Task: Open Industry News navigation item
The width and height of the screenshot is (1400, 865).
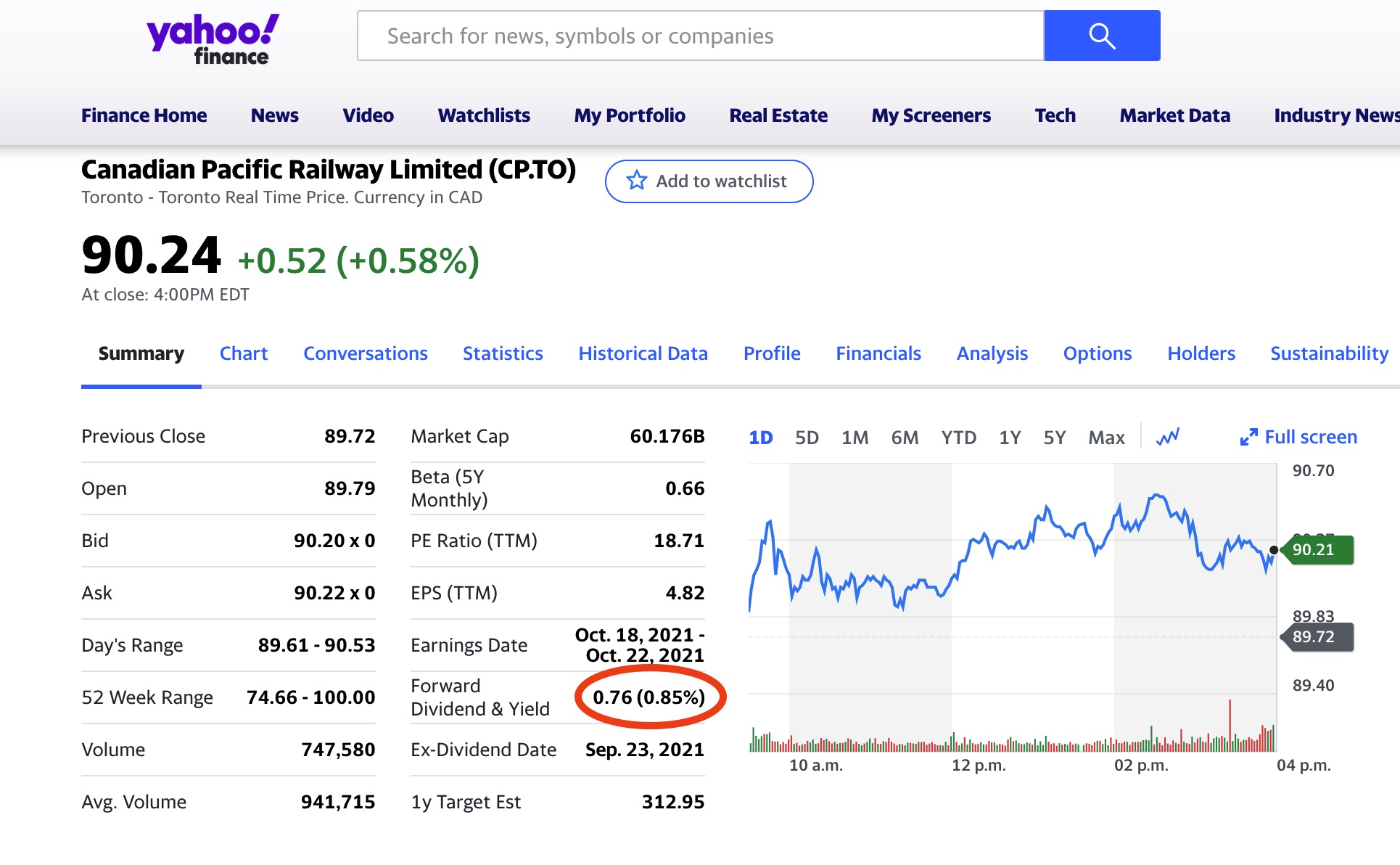Action: [x=1336, y=115]
